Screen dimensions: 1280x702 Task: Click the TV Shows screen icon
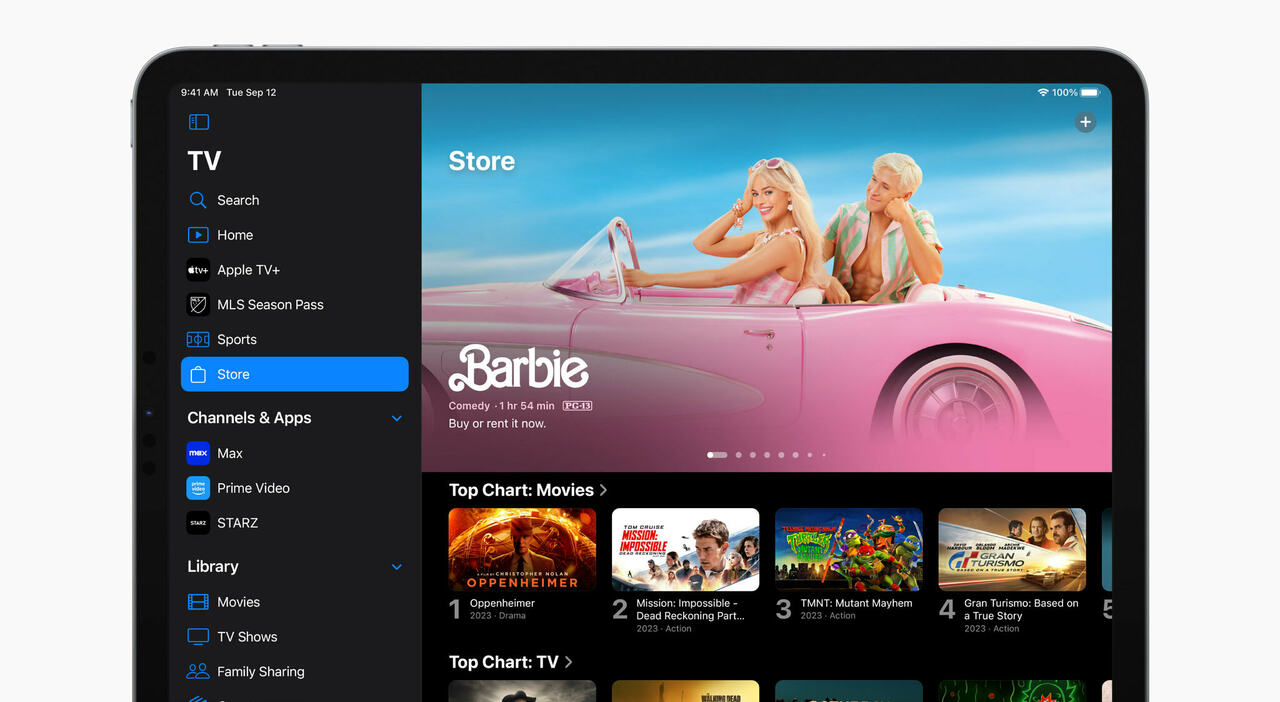pyautogui.click(x=198, y=637)
